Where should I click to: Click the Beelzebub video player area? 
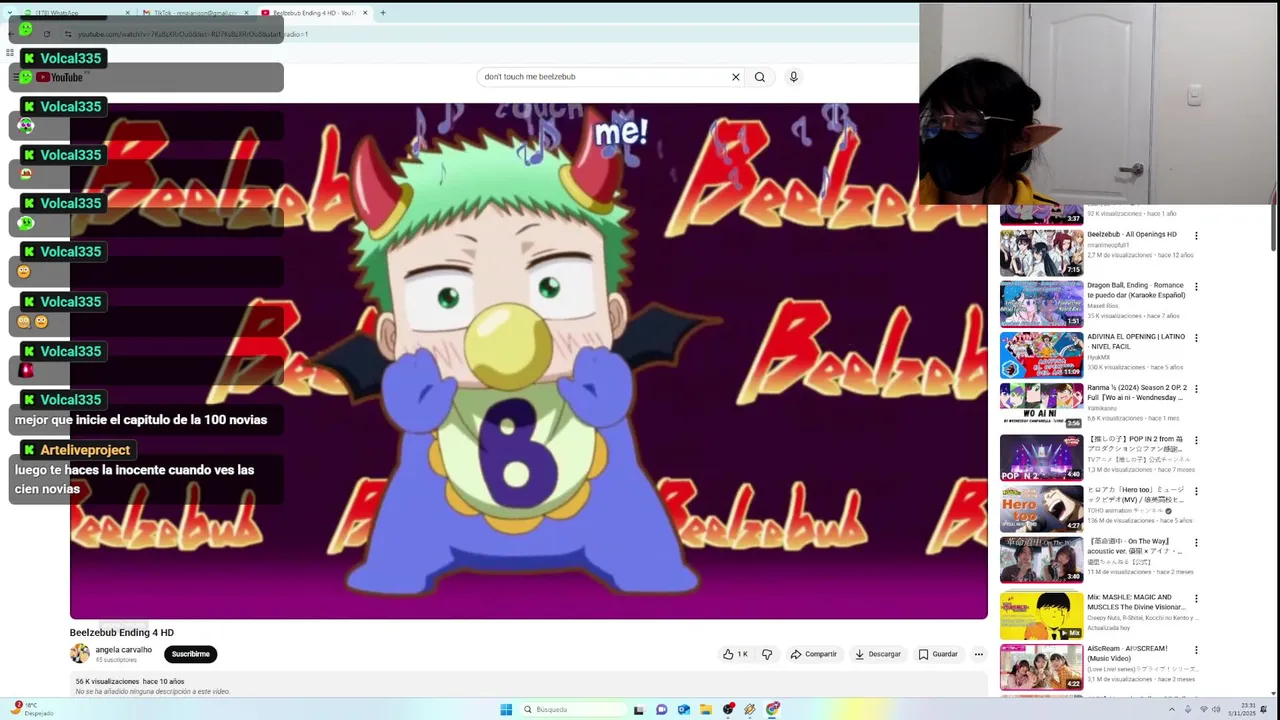coord(528,360)
